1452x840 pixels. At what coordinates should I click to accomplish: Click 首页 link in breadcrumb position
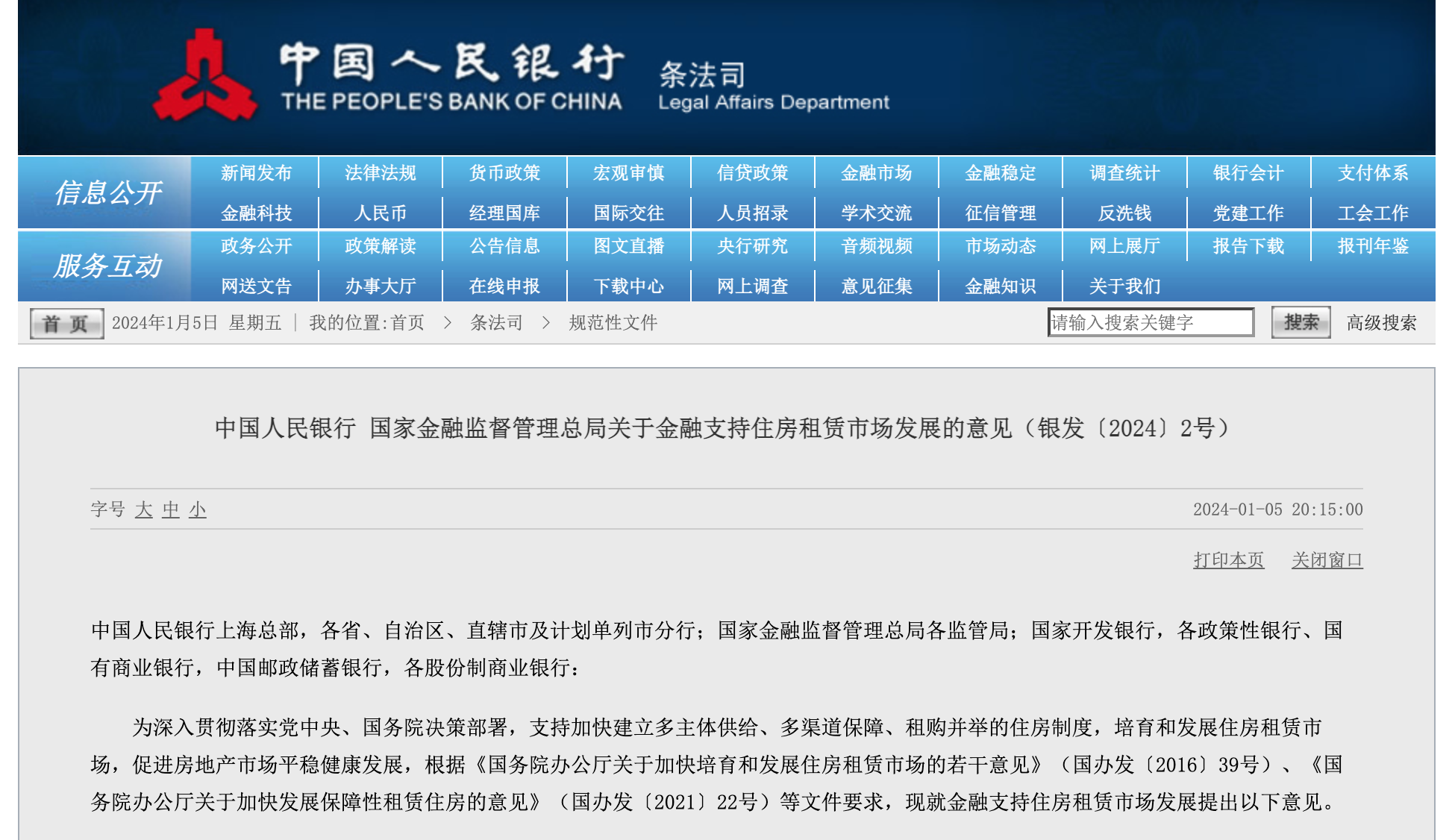point(407,323)
